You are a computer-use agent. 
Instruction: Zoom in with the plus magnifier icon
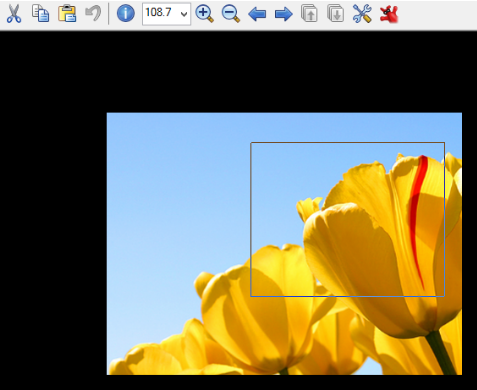(x=204, y=14)
